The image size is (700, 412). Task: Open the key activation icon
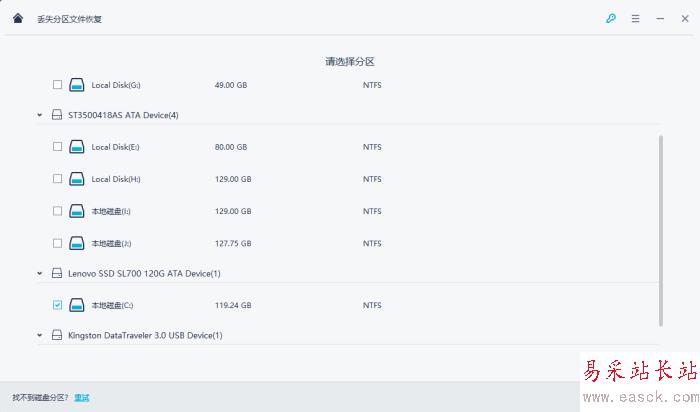[611, 18]
